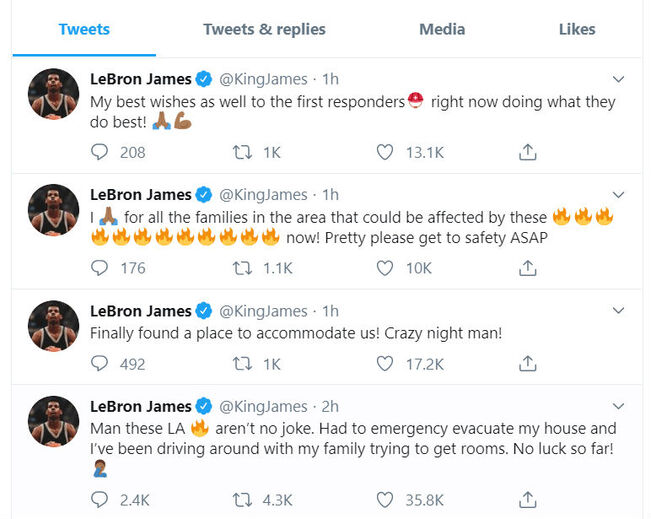Viewport: 651px width, 519px height.
Task: Open the Likes tab
Action: point(577,29)
